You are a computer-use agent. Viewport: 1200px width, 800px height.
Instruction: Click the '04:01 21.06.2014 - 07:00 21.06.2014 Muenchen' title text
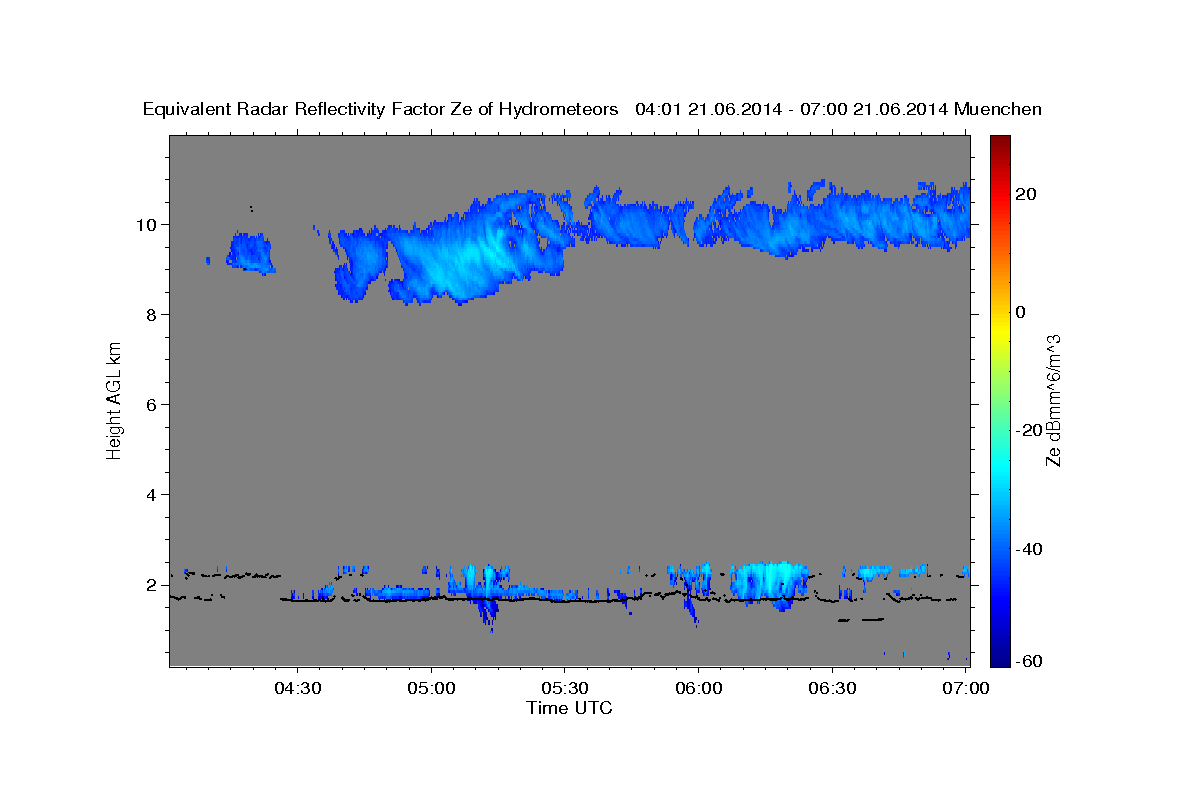[839, 109]
